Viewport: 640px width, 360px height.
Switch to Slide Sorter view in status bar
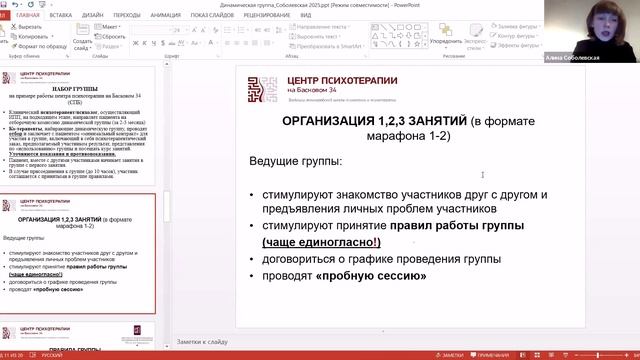click(x=537, y=355)
